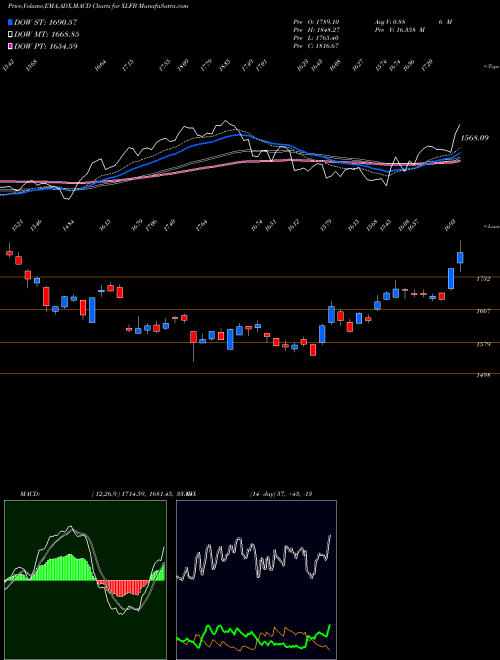Click the tall blue candle just below 1752 line
Viewport: 500px width, 660px height.
click(451, 279)
